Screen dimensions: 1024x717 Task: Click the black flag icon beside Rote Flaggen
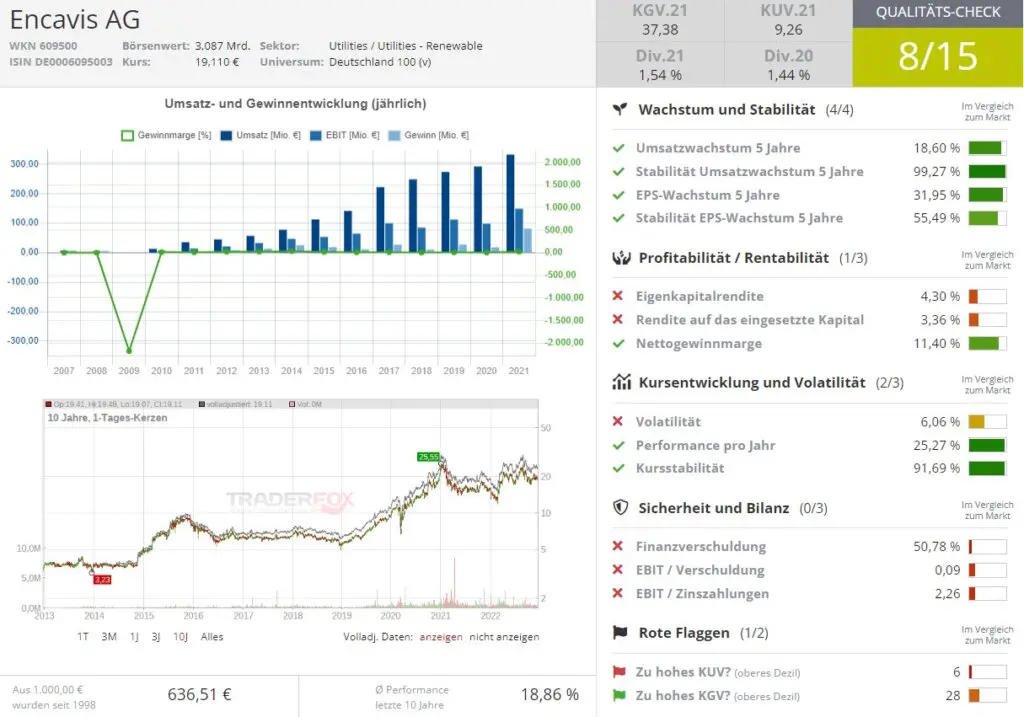coord(620,632)
